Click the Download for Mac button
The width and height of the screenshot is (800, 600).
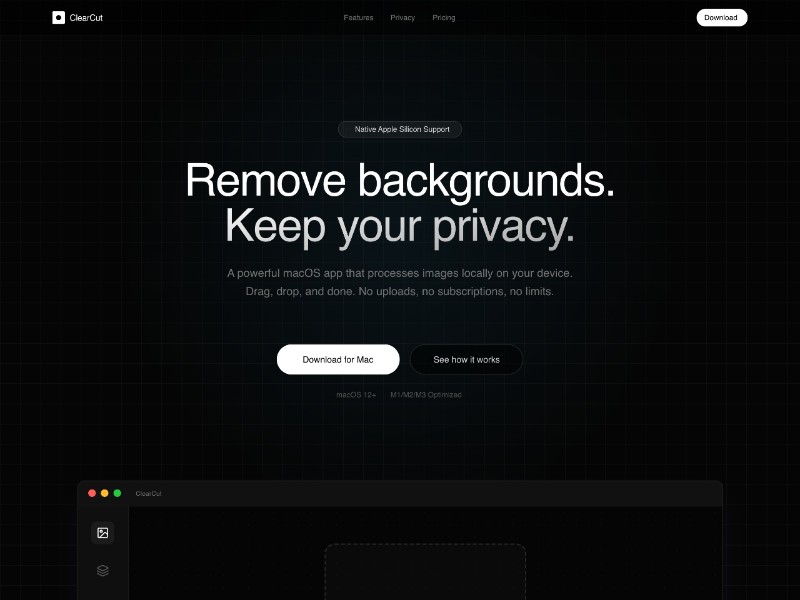(x=338, y=359)
